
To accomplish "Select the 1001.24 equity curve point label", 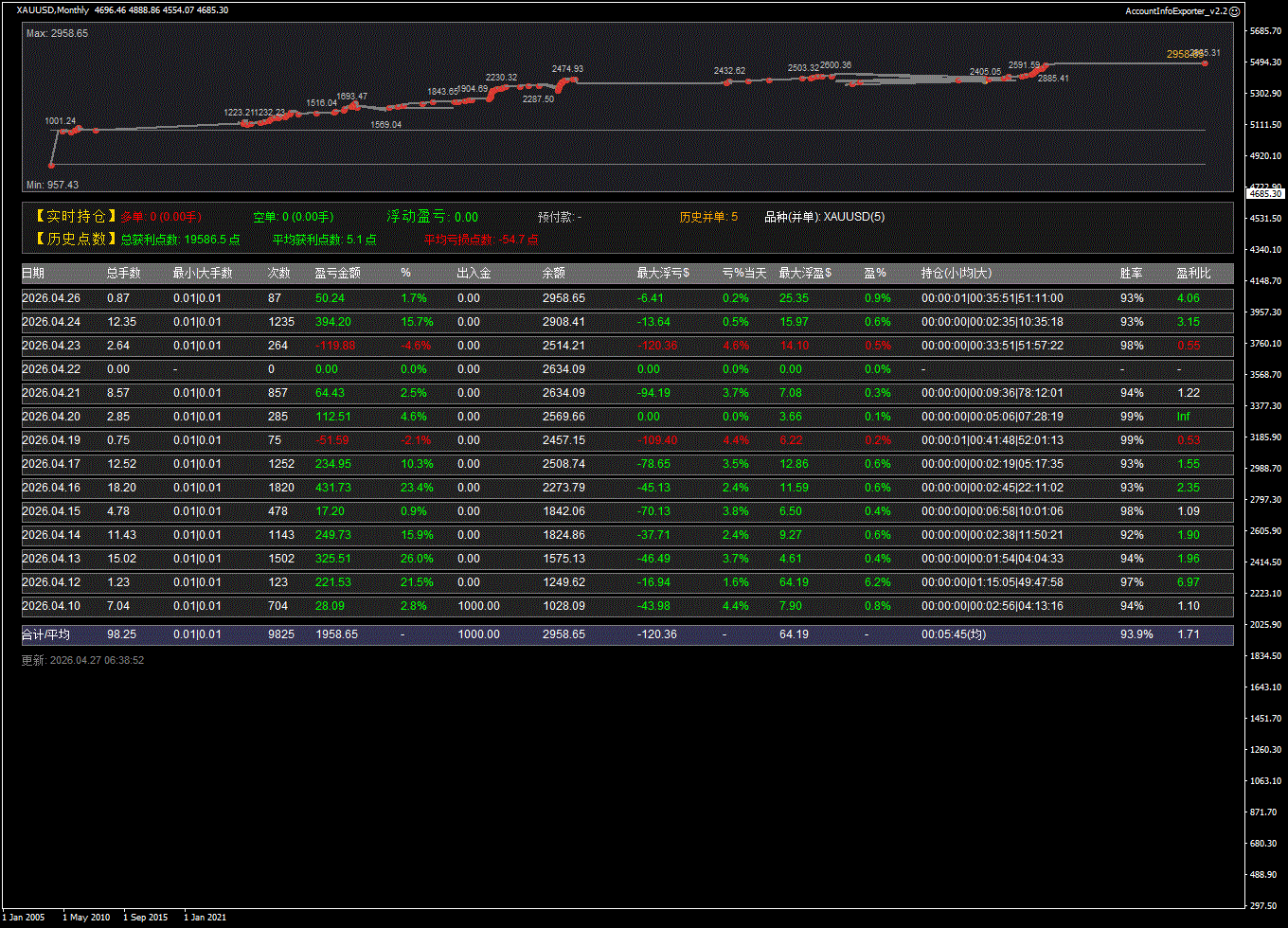I will 60,121.
